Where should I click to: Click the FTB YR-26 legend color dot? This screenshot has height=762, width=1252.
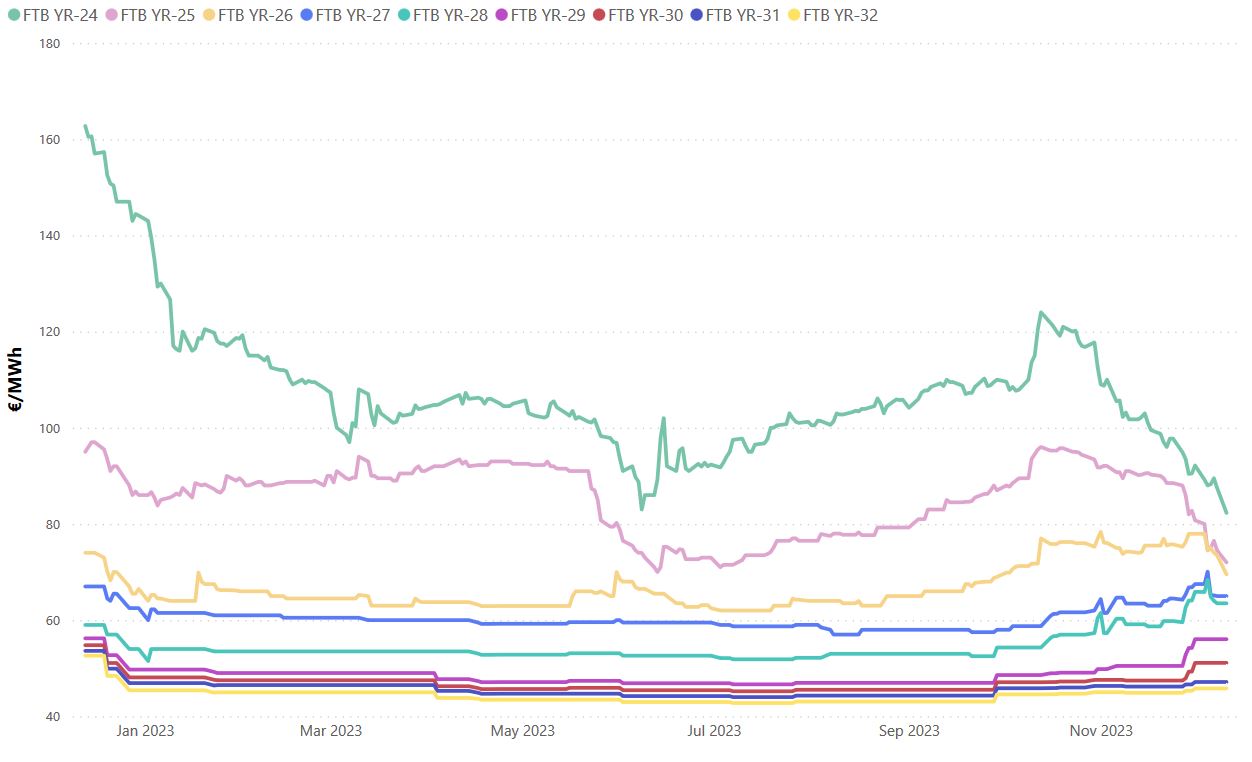click(x=209, y=15)
